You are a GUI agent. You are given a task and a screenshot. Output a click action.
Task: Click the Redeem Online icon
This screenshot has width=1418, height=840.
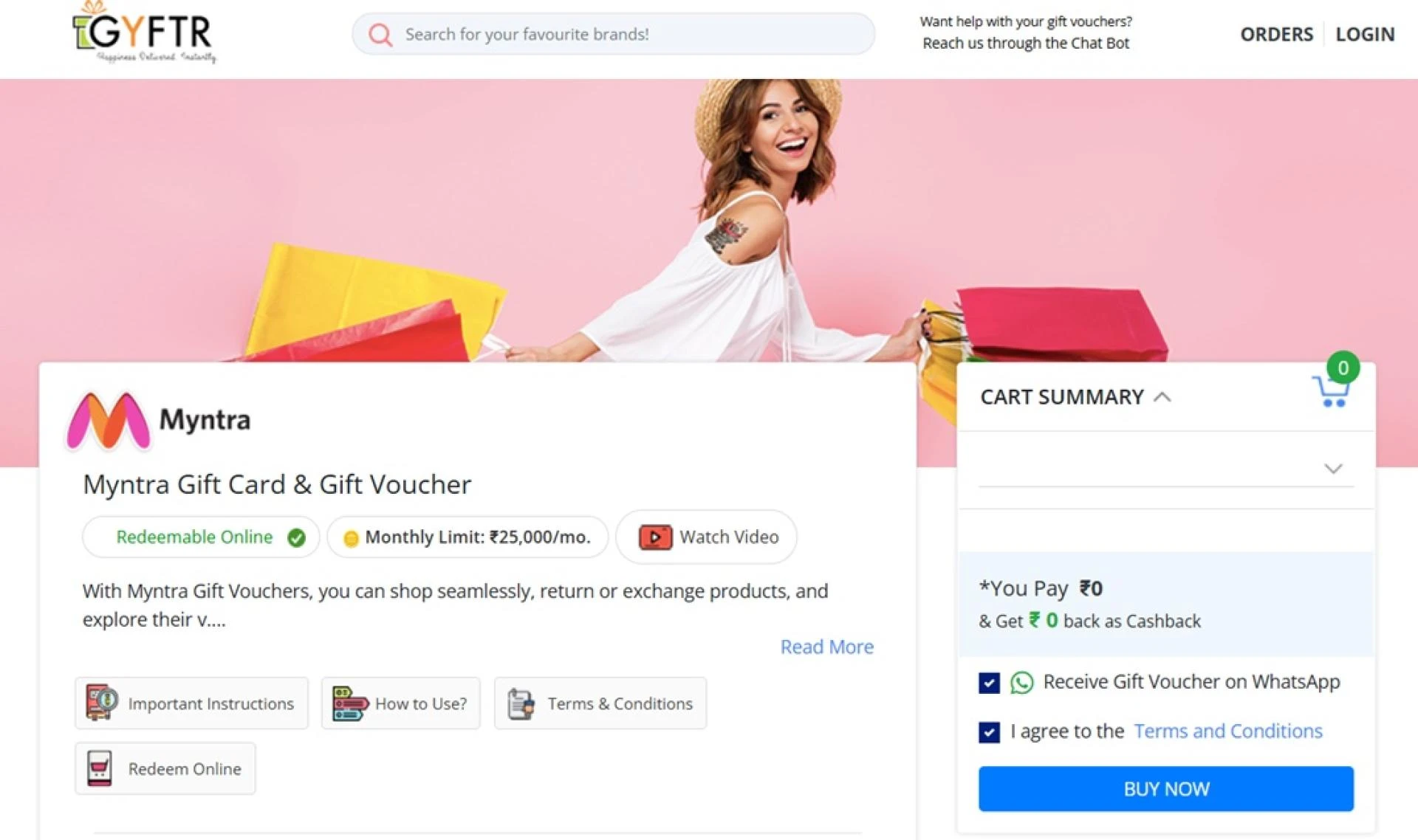click(100, 768)
